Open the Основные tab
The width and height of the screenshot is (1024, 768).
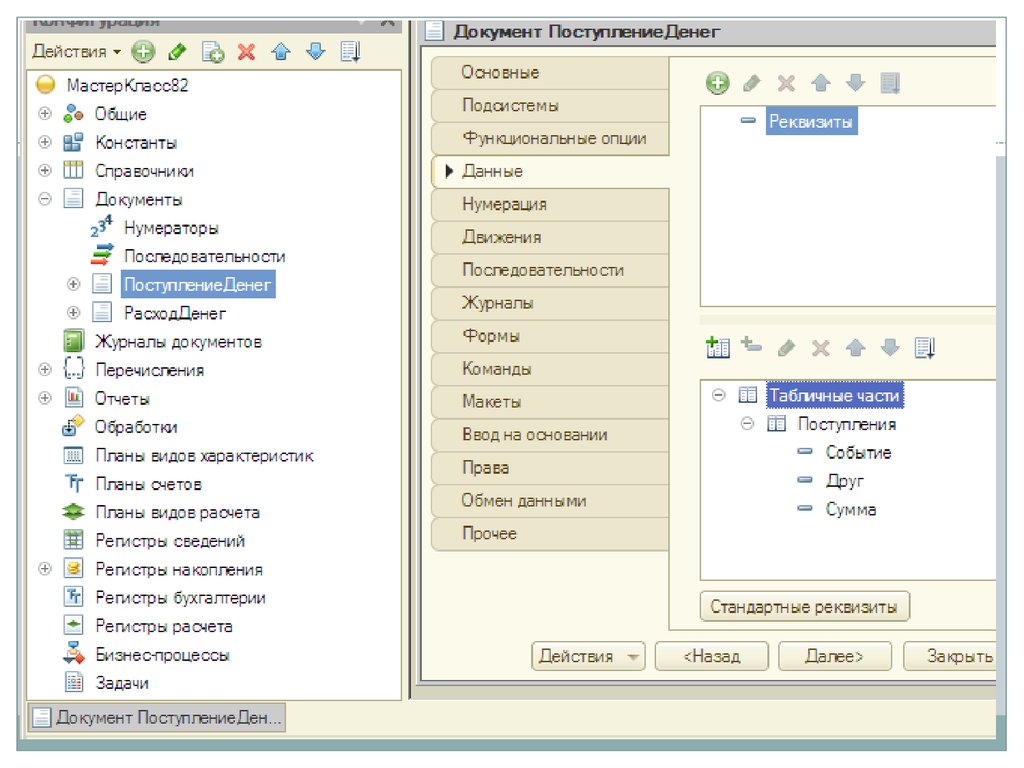550,72
